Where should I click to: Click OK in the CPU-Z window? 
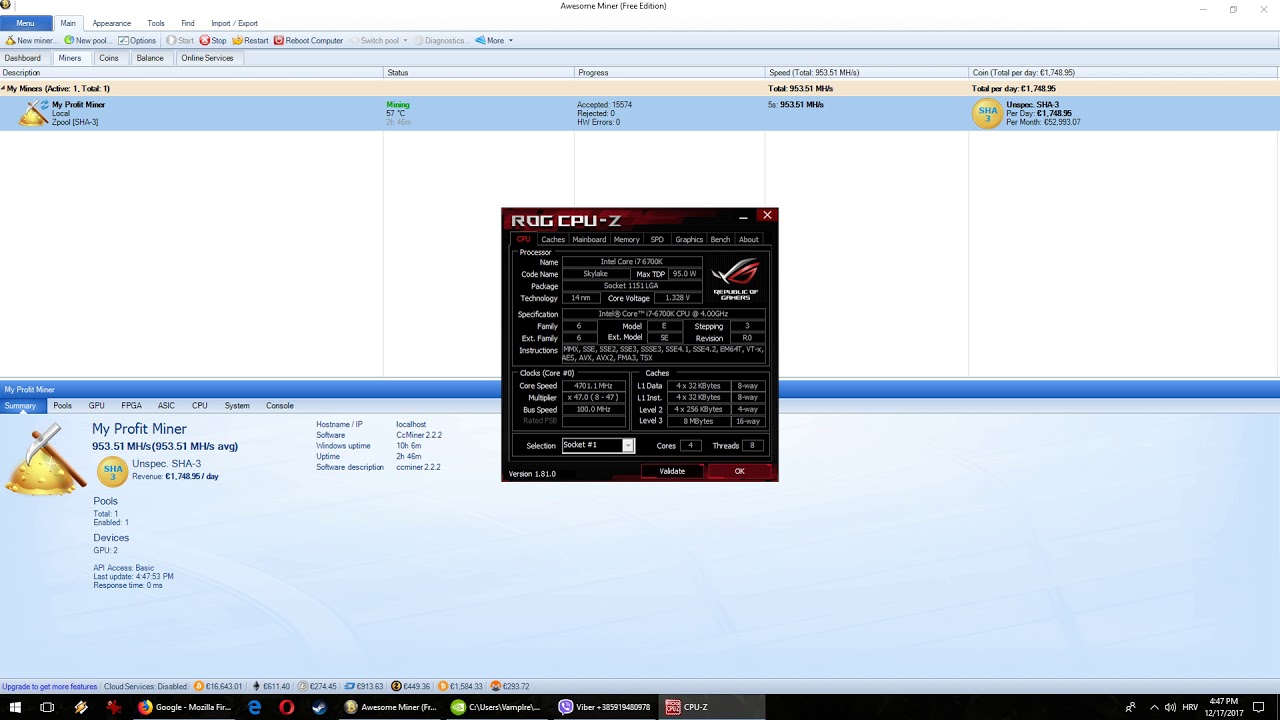pos(740,471)
